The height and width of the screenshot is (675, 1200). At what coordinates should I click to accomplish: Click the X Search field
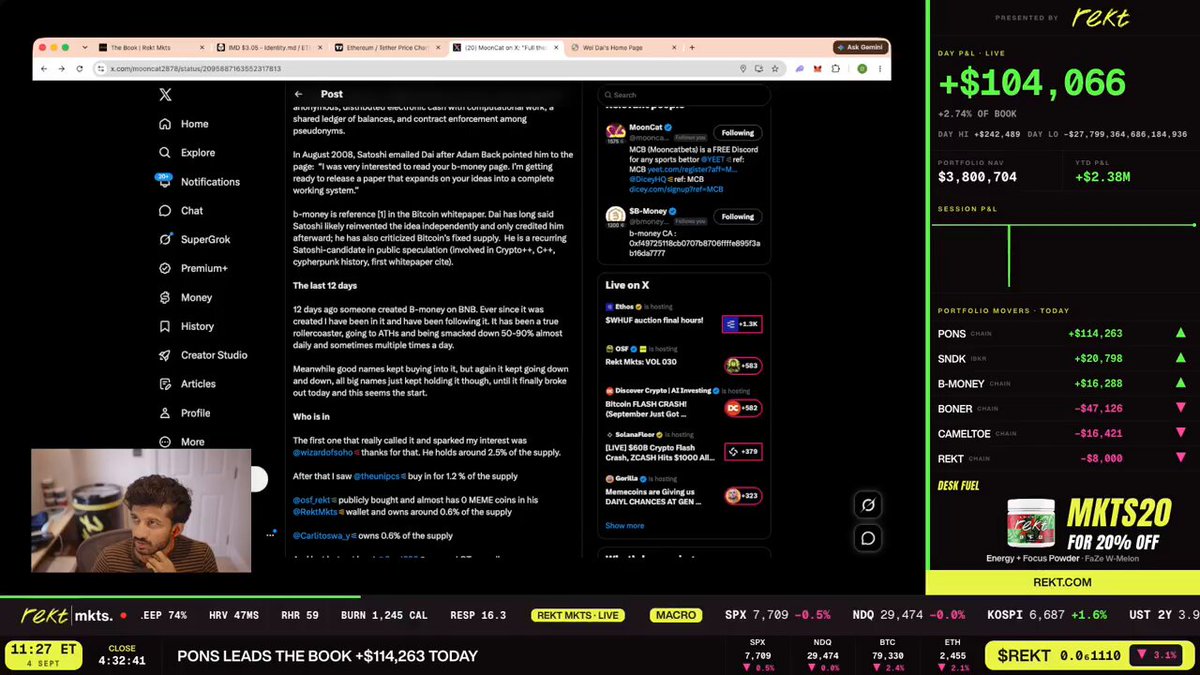[684, 95]
